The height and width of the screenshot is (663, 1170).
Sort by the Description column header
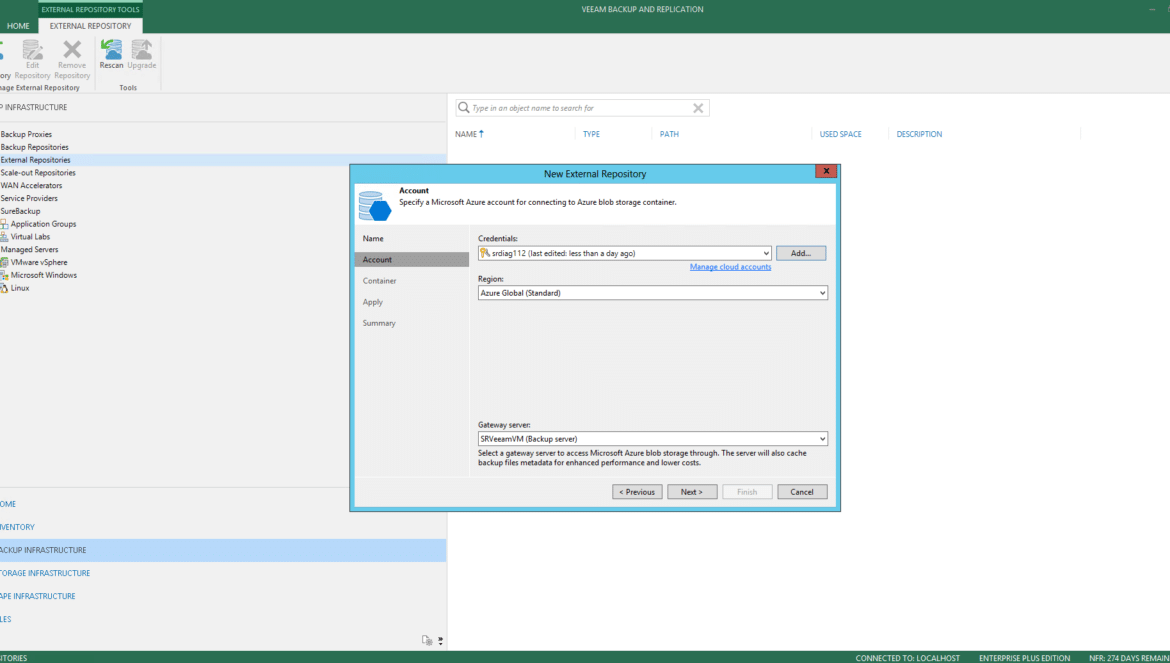click(x=919, y=134)
